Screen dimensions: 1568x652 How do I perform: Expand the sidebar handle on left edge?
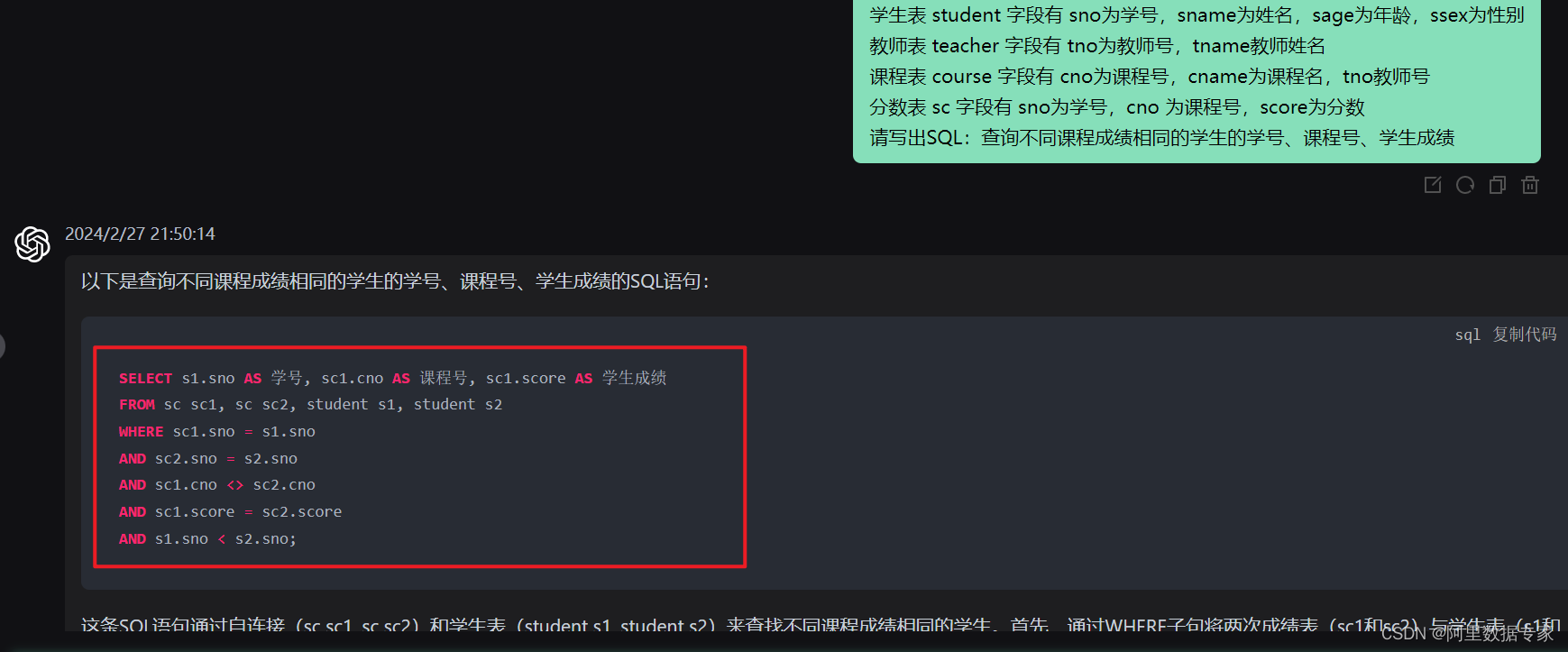2,345
